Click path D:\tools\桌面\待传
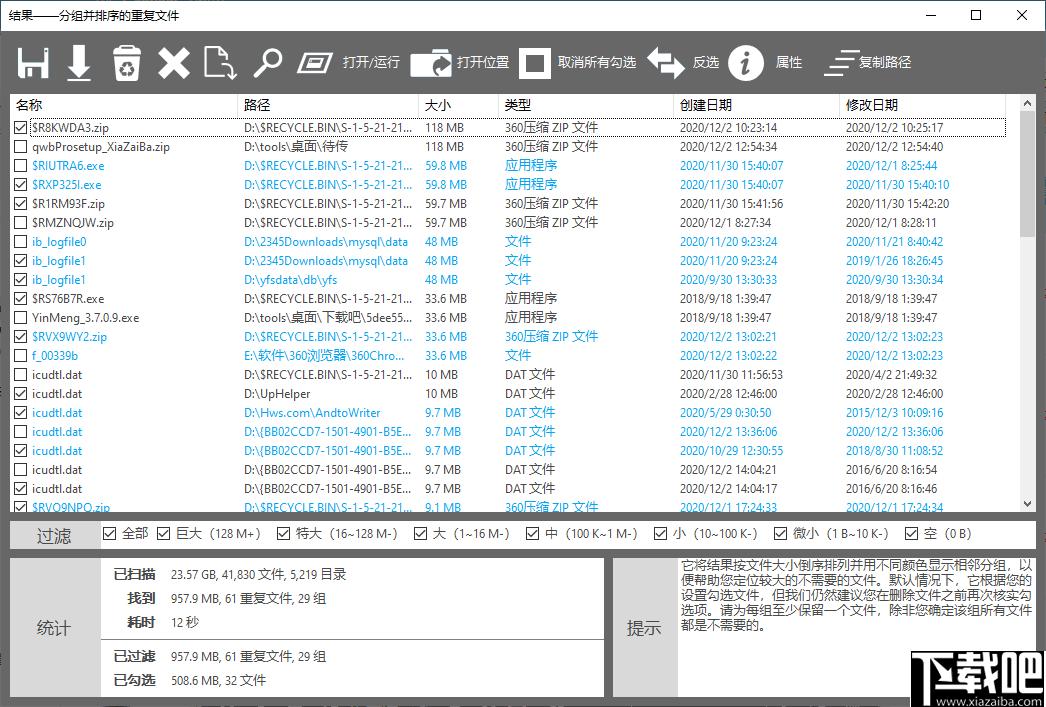 click(x=296, y=147)
